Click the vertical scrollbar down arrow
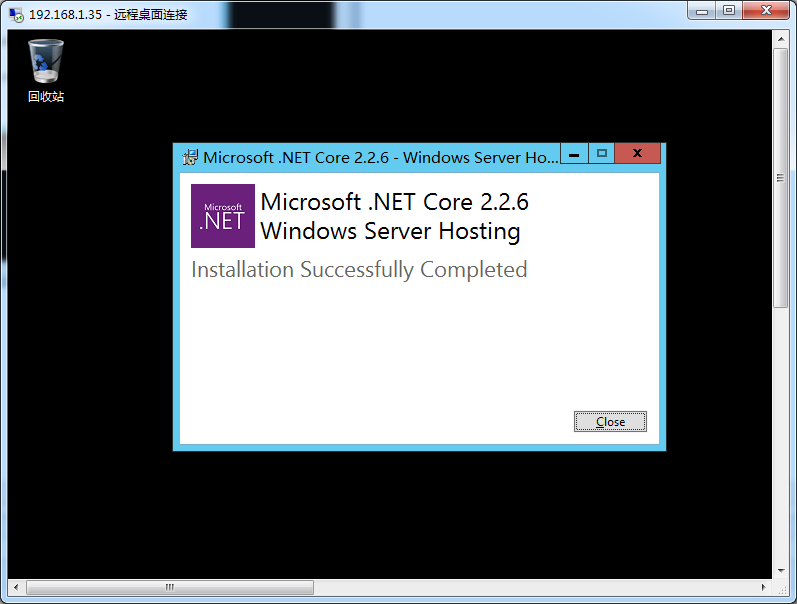Viewport: 797px width, 604px height. [x=781, y=571]
